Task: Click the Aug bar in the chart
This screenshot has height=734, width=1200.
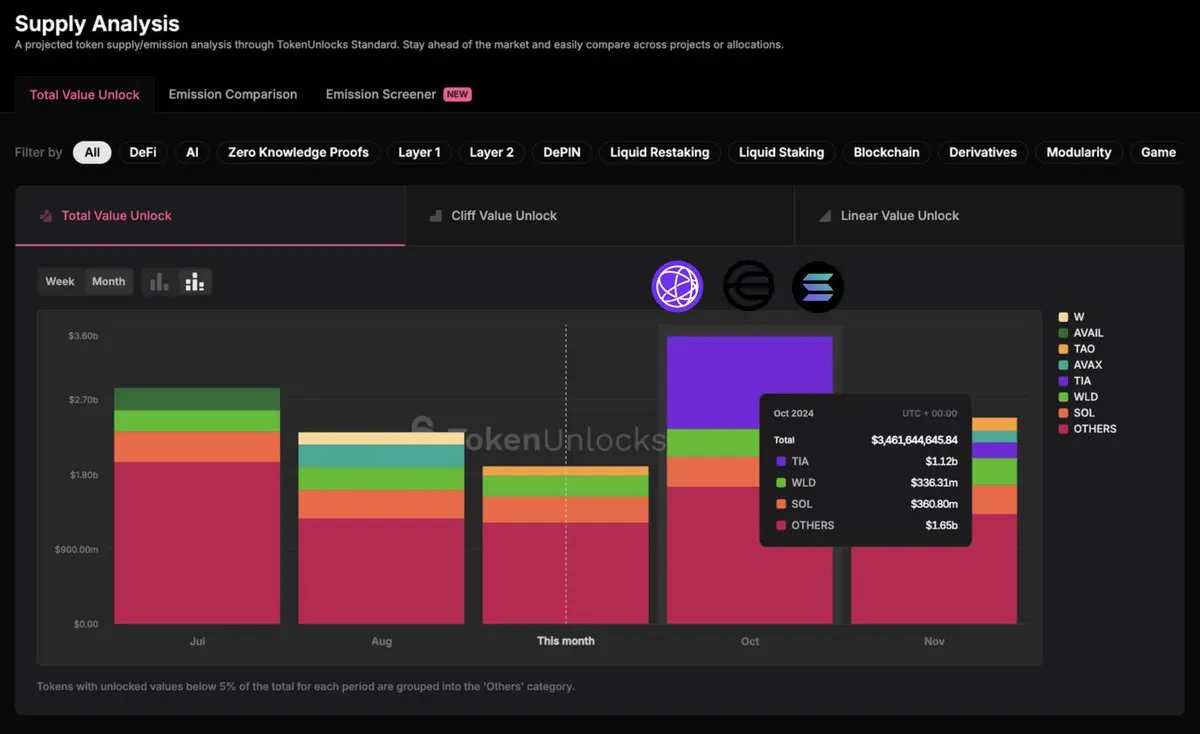Action: (x=381, y=528)
